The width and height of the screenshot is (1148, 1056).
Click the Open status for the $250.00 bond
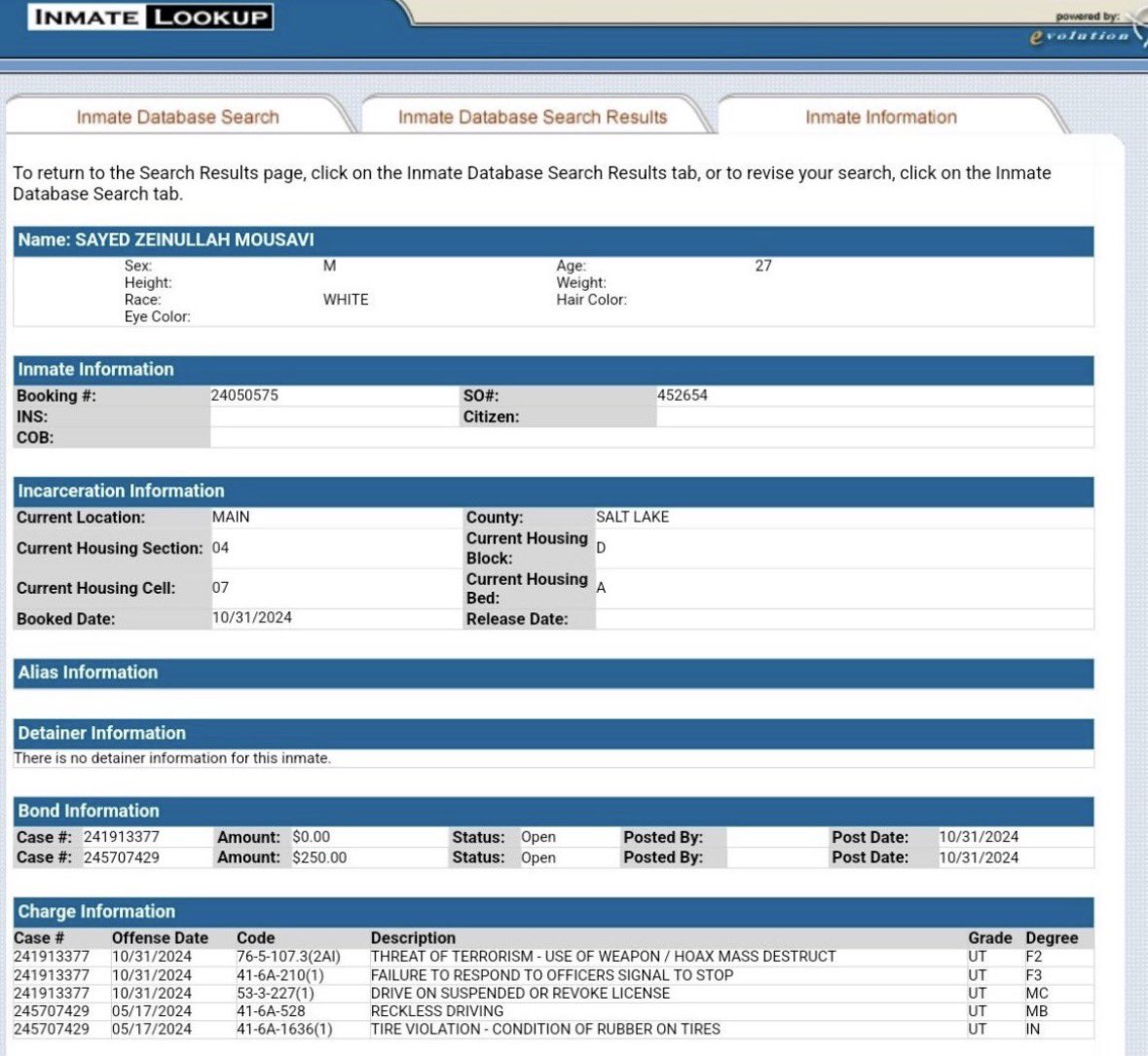click(538, 856)
